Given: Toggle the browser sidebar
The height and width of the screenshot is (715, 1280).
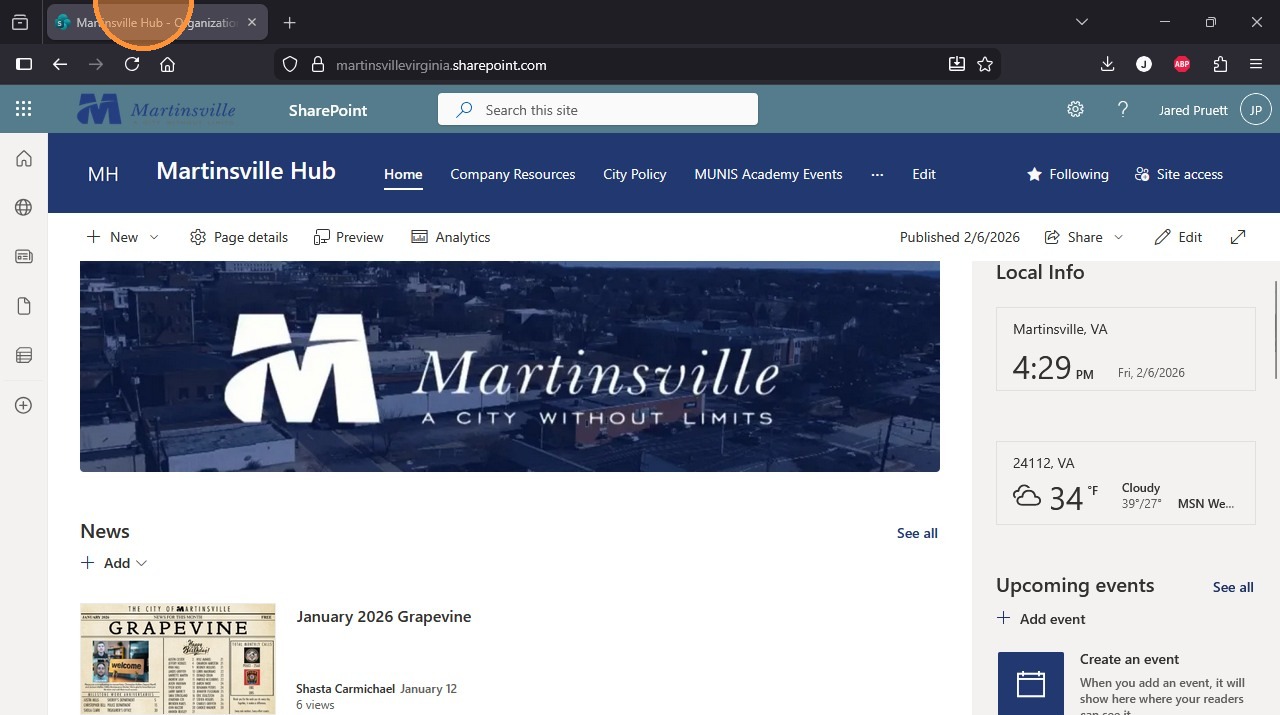Looking at the screenshot, I should pyautogui.click(x=24, y=64).
